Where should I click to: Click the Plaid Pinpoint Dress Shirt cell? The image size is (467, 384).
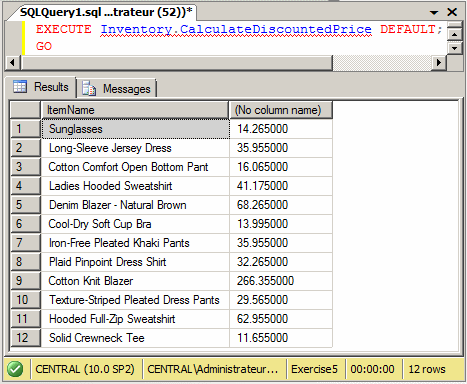click(x=135, y=262)
